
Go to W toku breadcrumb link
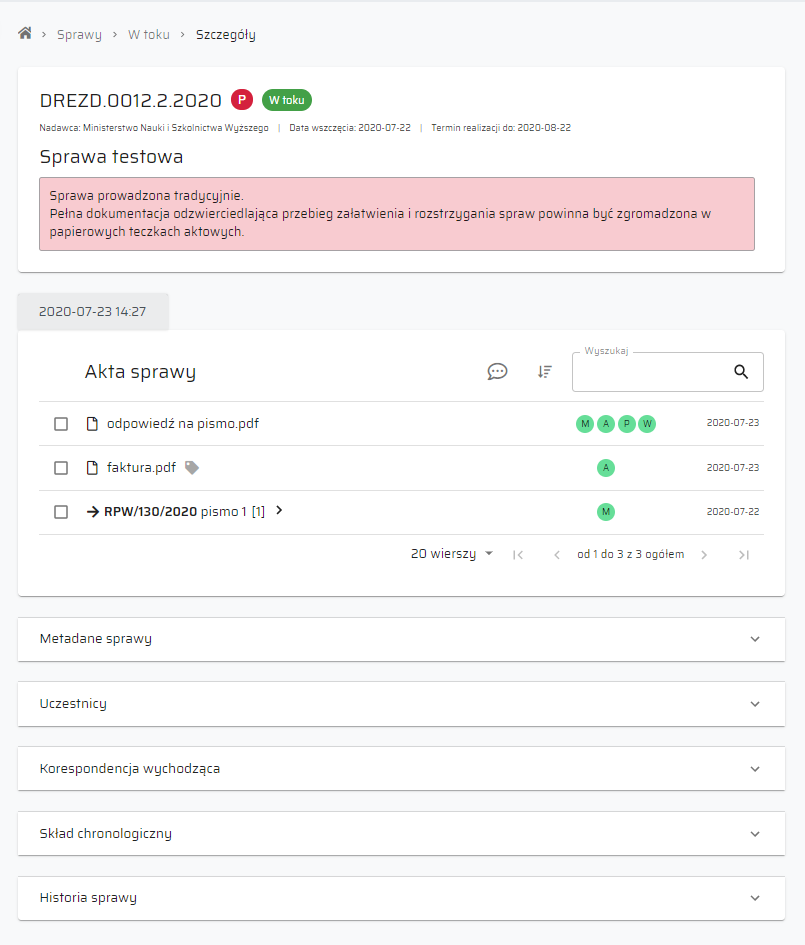[148, 34]
